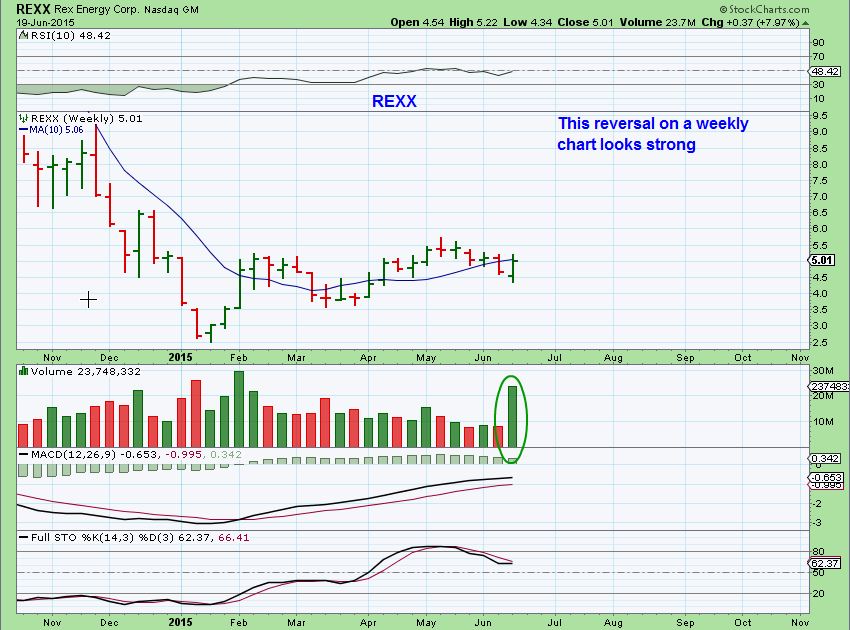Click the 'REXX (Weekly) 5.01' chart label

coord(87,118)
